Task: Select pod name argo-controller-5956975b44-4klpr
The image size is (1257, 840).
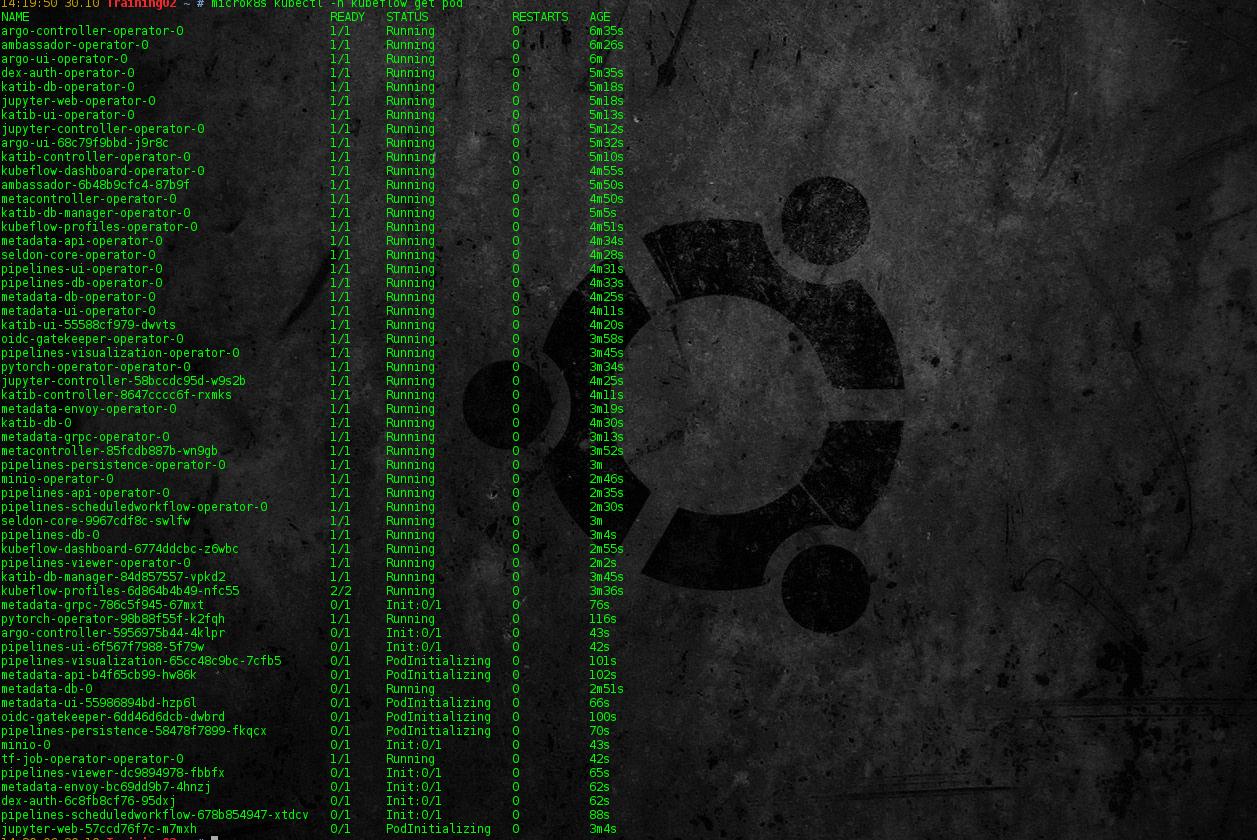Action: (113, 633)
